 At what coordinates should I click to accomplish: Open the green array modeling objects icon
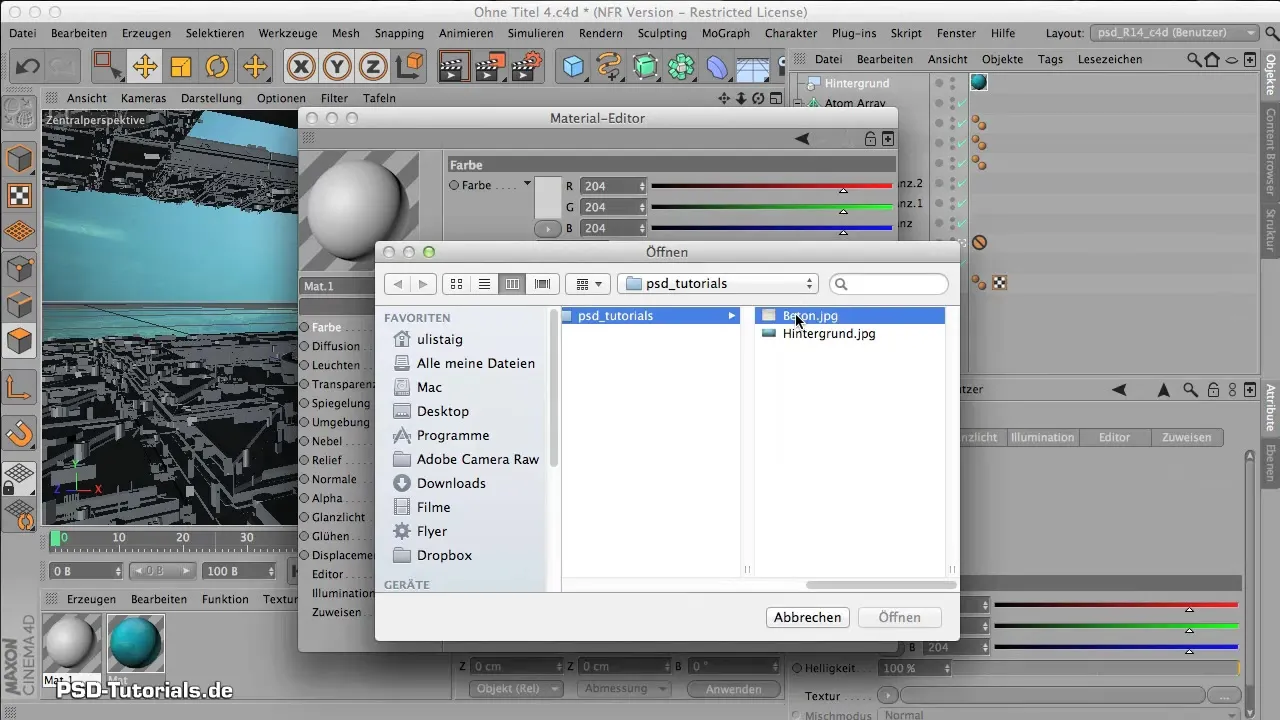(681, 67)
